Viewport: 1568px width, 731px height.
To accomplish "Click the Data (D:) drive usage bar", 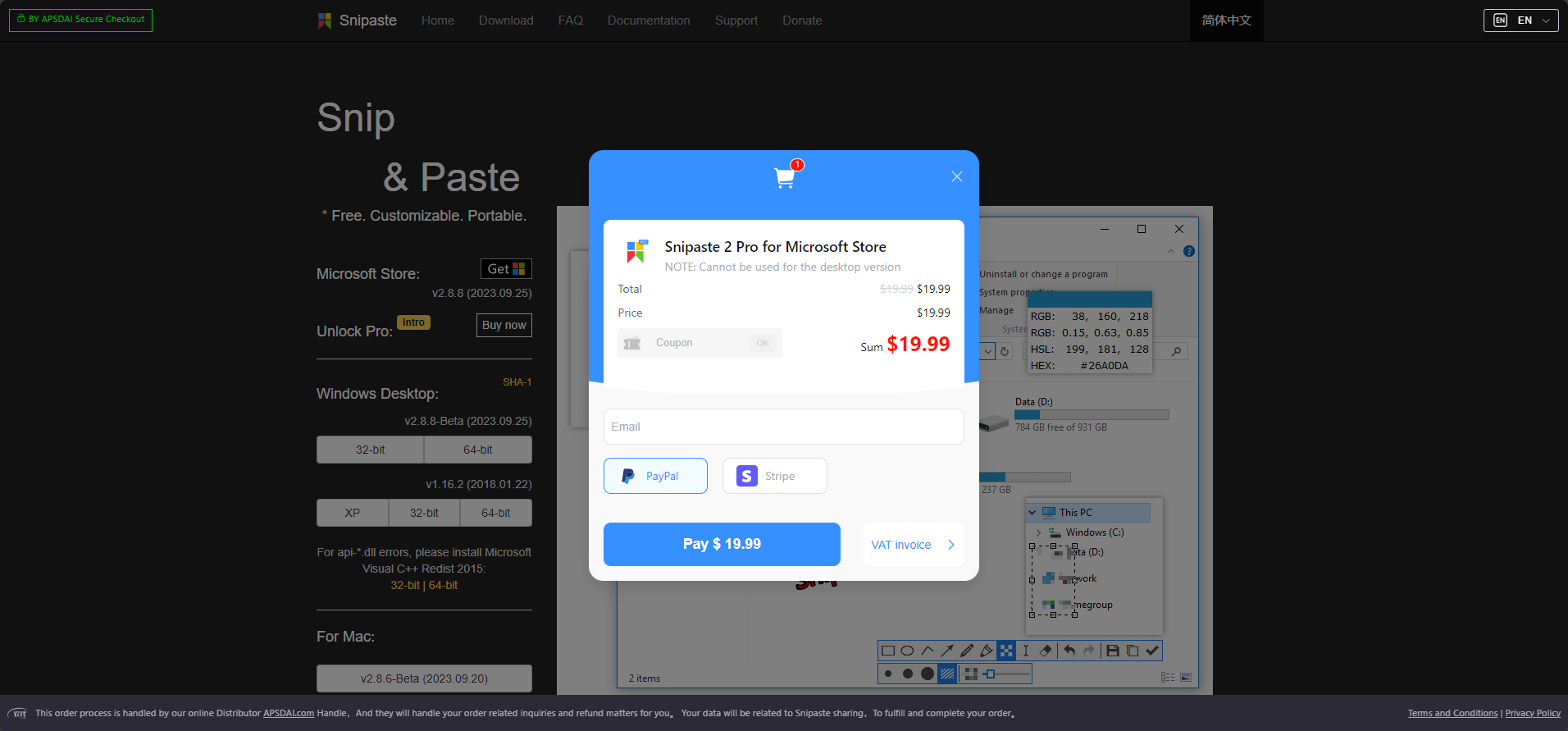I will pyautogui.click(x=1092, y=415).
